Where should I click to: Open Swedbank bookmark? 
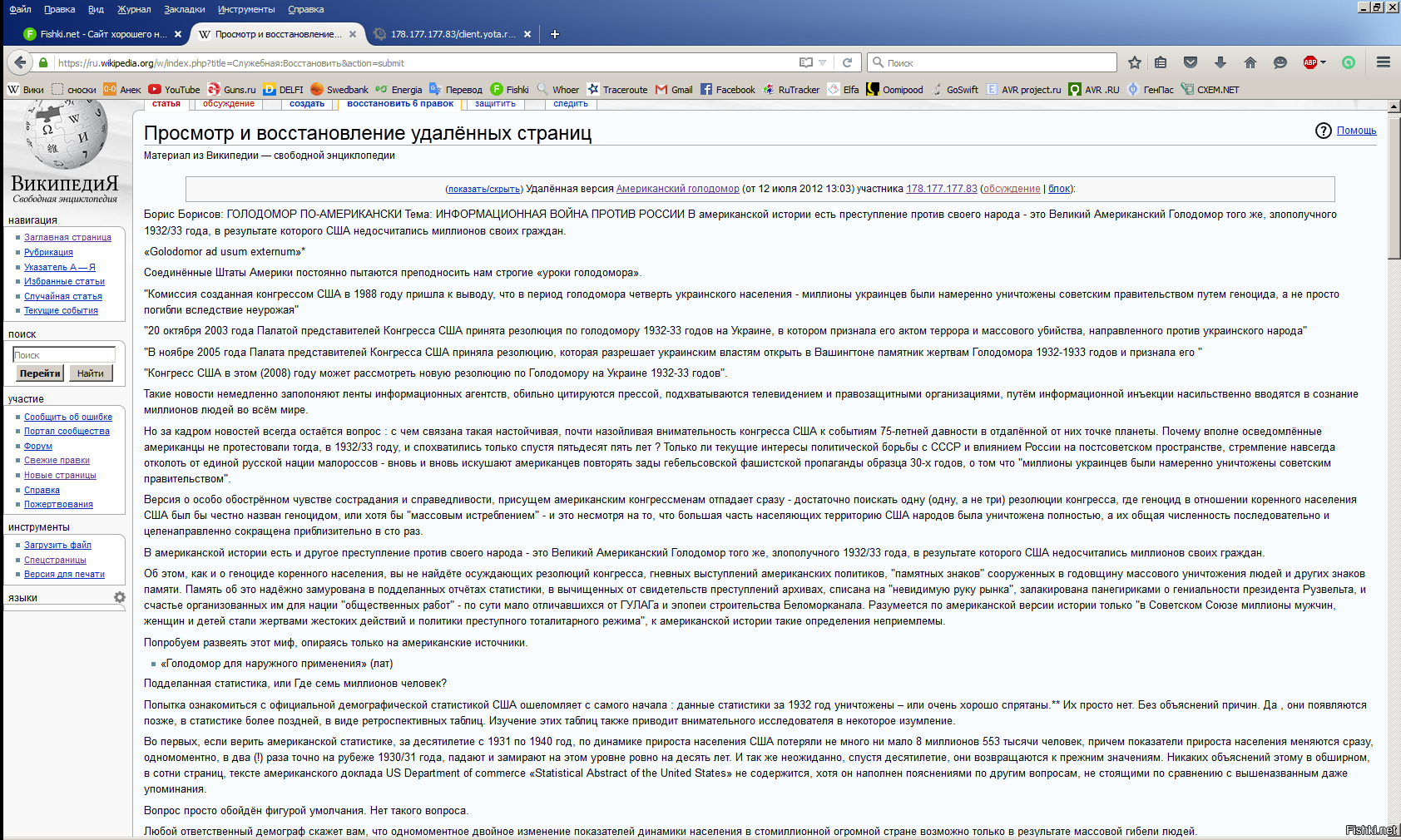click(339, 89)
